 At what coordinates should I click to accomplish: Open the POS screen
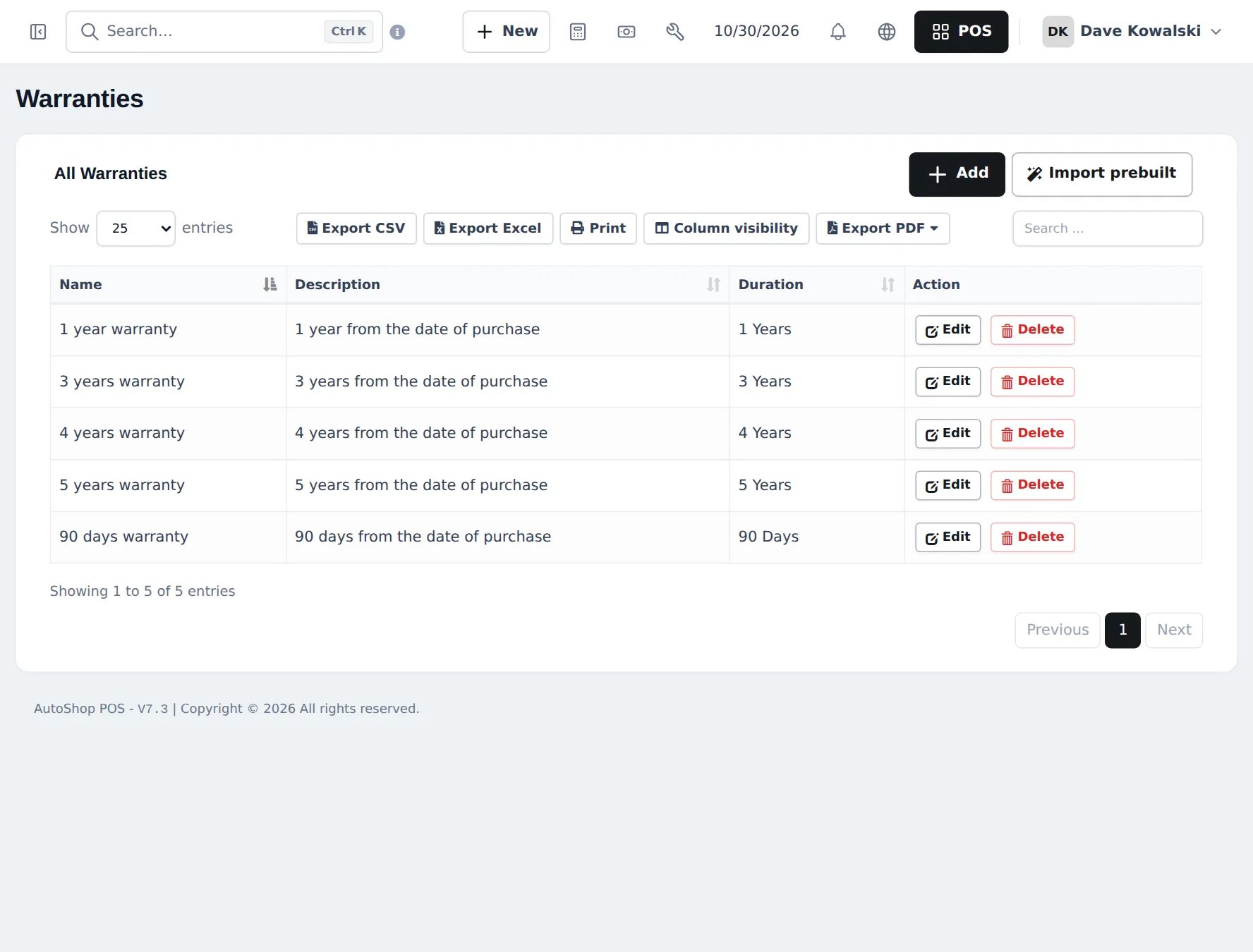(x=961, y=32)
